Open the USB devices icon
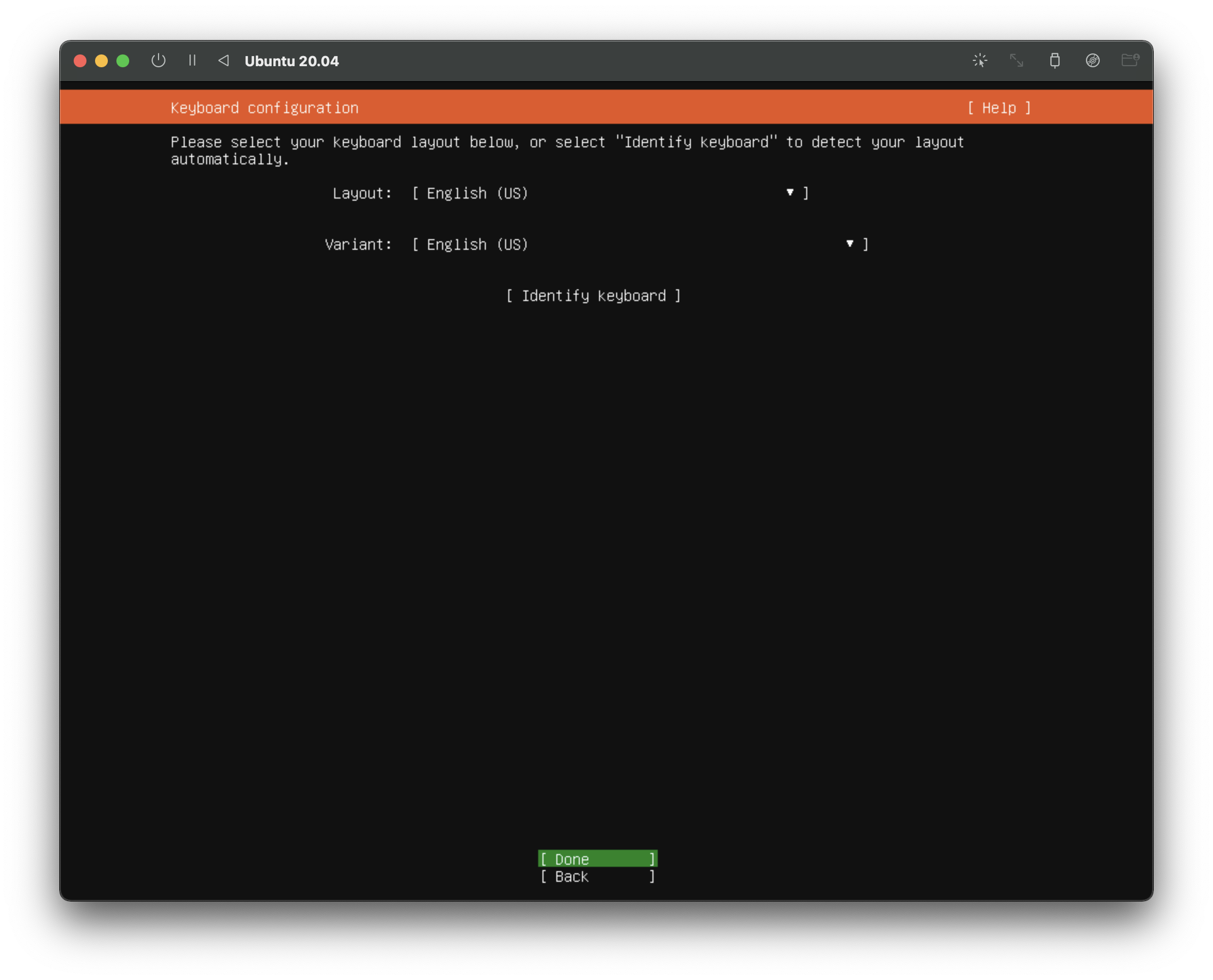This screenshot has height=980, width=1213. coord(1054,60)
